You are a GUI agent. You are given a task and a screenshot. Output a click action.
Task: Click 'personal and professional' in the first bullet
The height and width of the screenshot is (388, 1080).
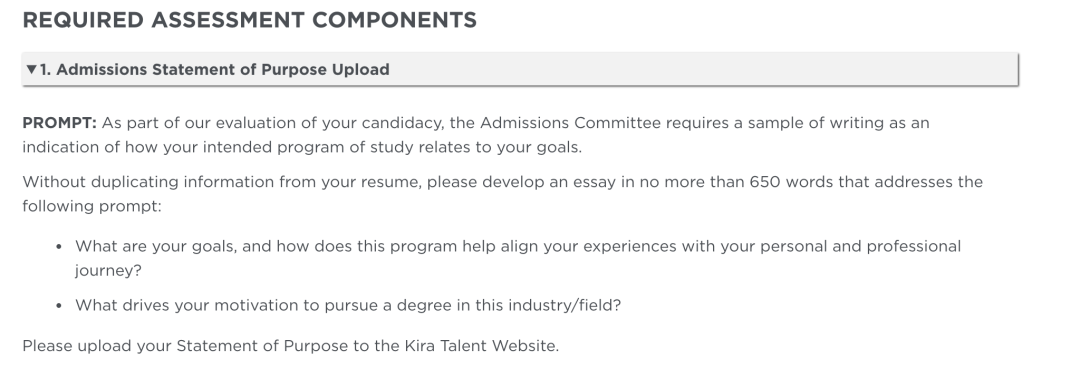pos(840,247)
